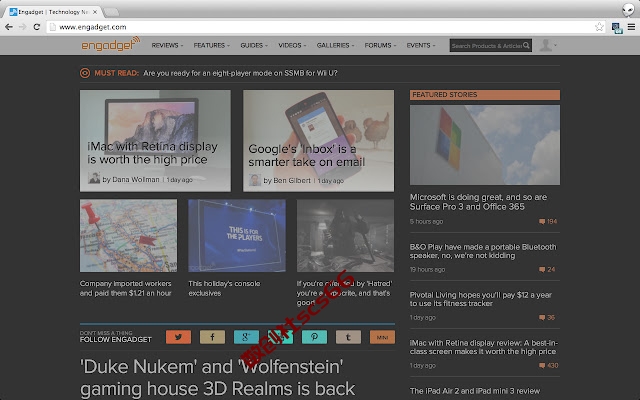Open the Chrome hamburger menu

(631, 27)
